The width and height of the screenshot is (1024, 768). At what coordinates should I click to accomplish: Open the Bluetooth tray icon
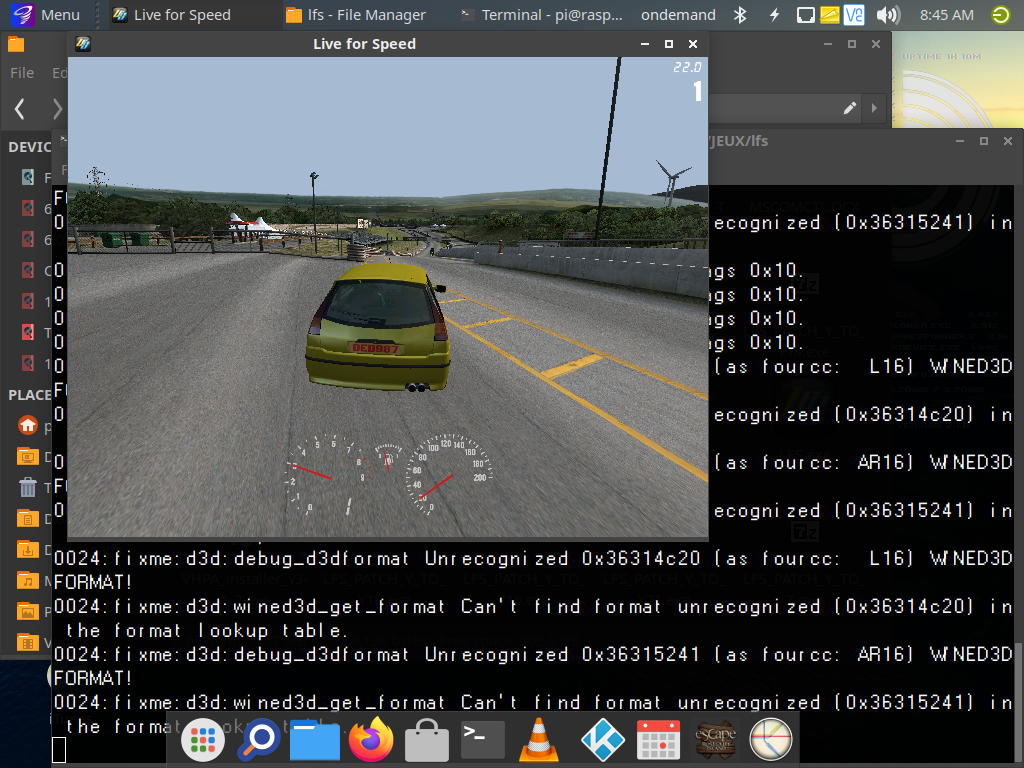740,14
